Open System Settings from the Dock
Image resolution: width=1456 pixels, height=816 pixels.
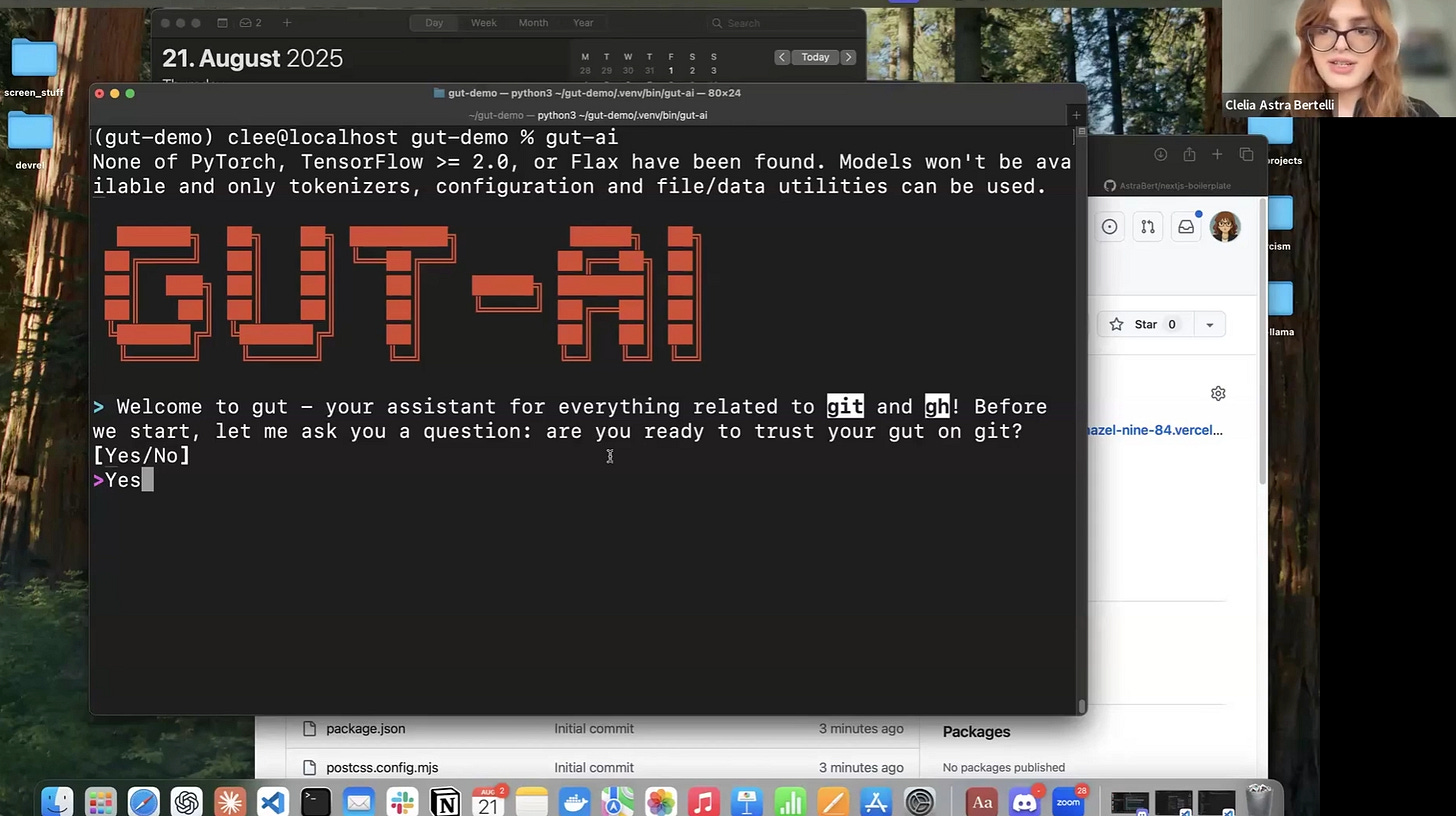click(919, 802)
